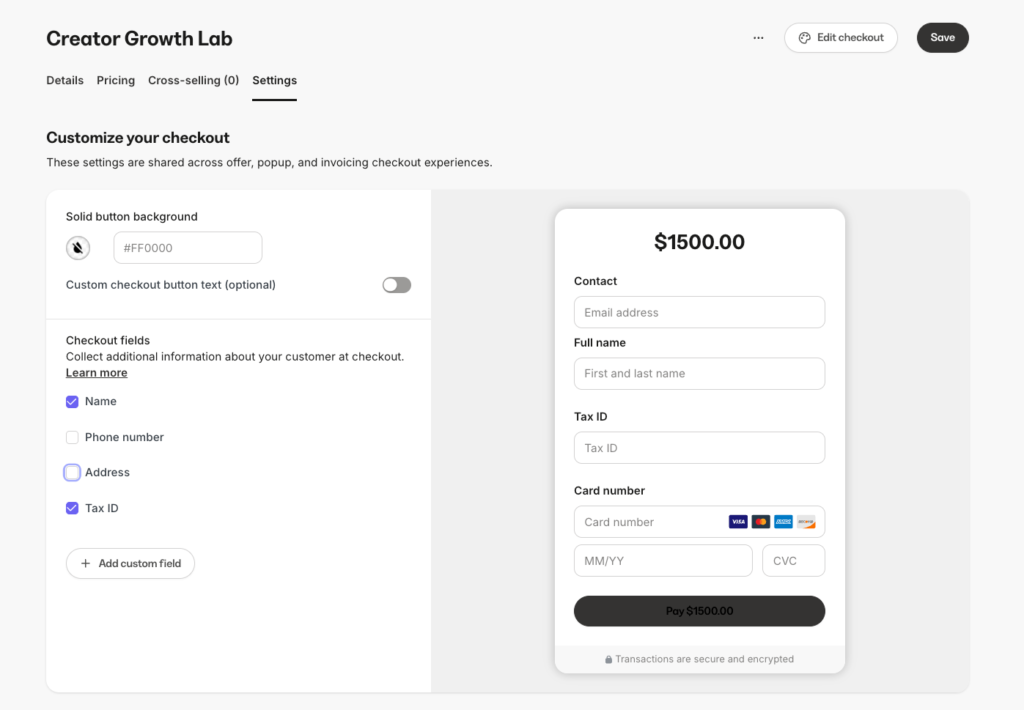The width and height of the screenshot is (1024, 710).
Task: Click the Discover card icon
Action: pos(806,521)
